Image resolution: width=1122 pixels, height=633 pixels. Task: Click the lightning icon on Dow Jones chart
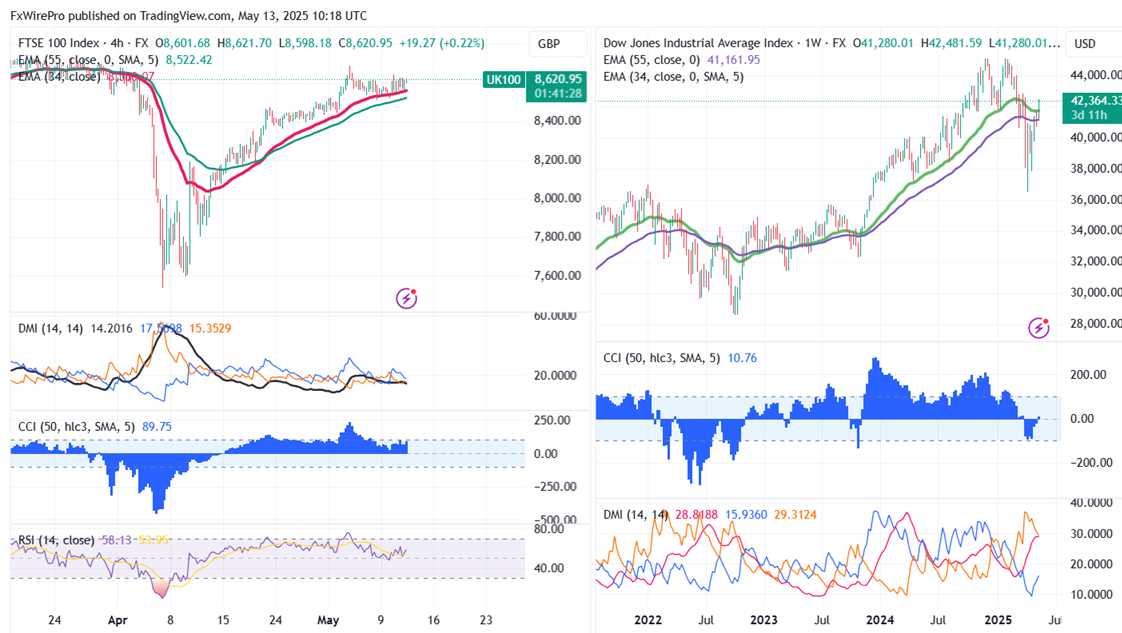[x=1038, y=328]
